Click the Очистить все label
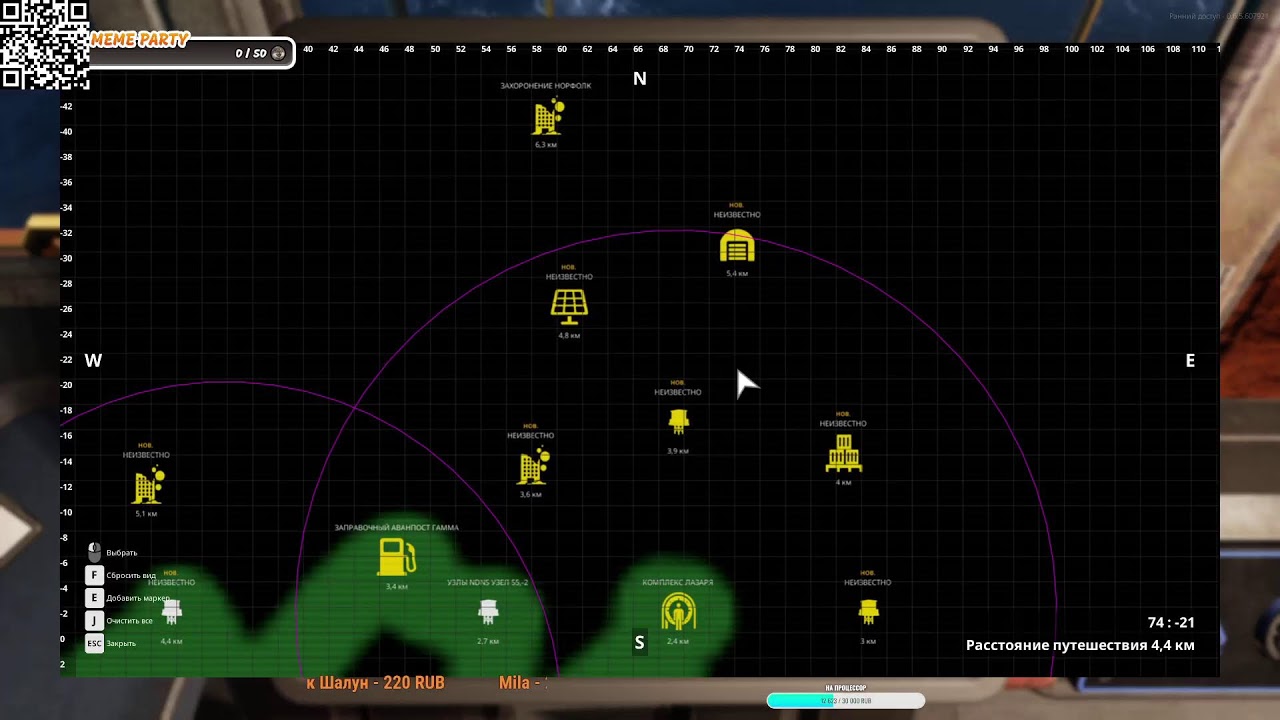 click(130, 621)
